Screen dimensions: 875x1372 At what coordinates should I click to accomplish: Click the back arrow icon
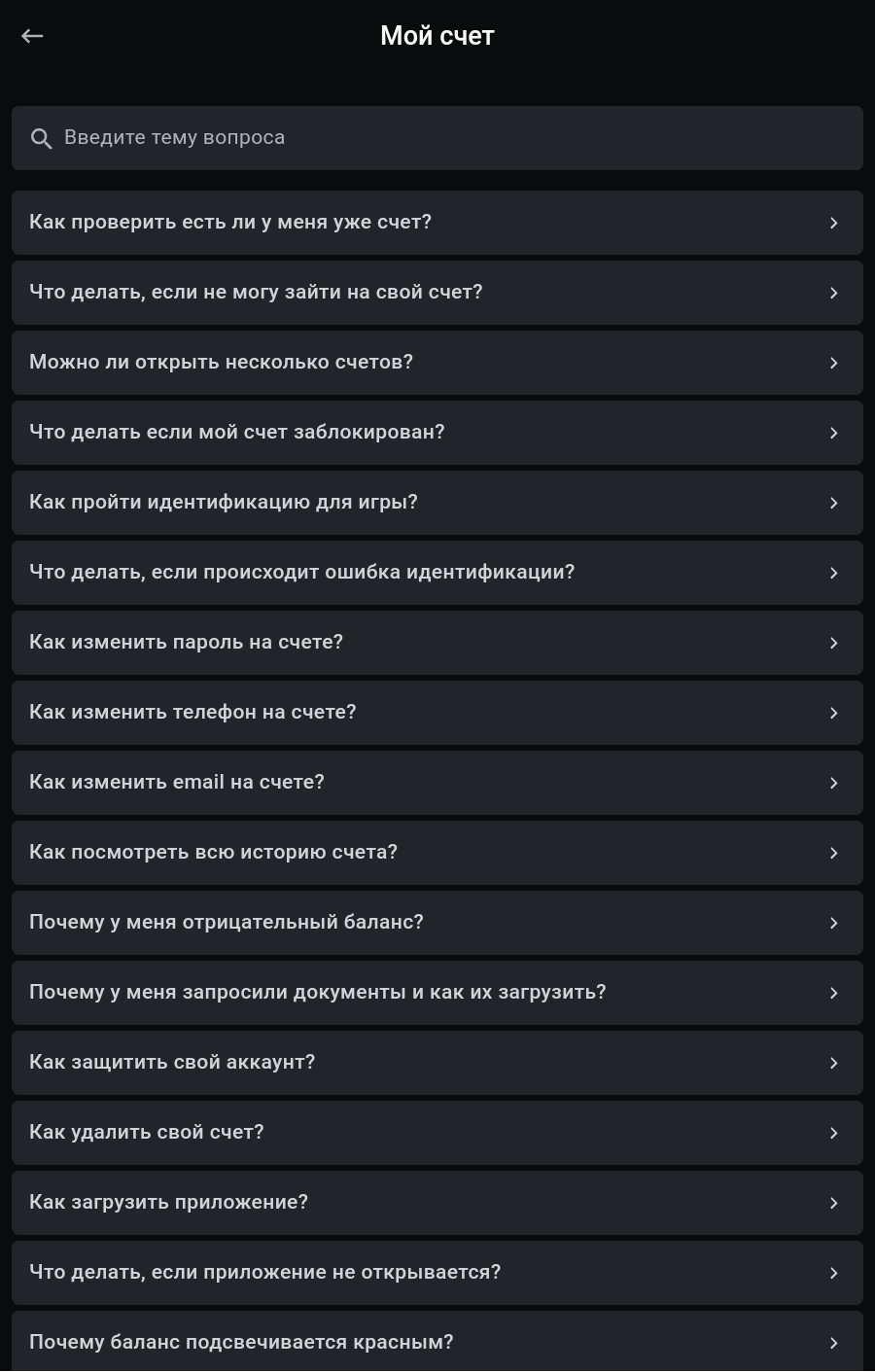click(32, 36)
